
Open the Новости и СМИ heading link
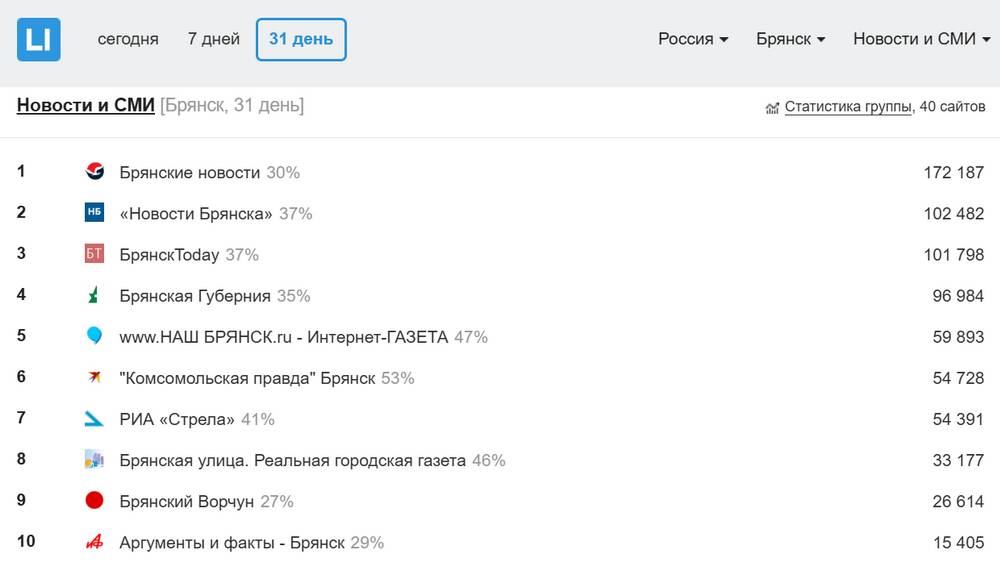click(85, 105)
